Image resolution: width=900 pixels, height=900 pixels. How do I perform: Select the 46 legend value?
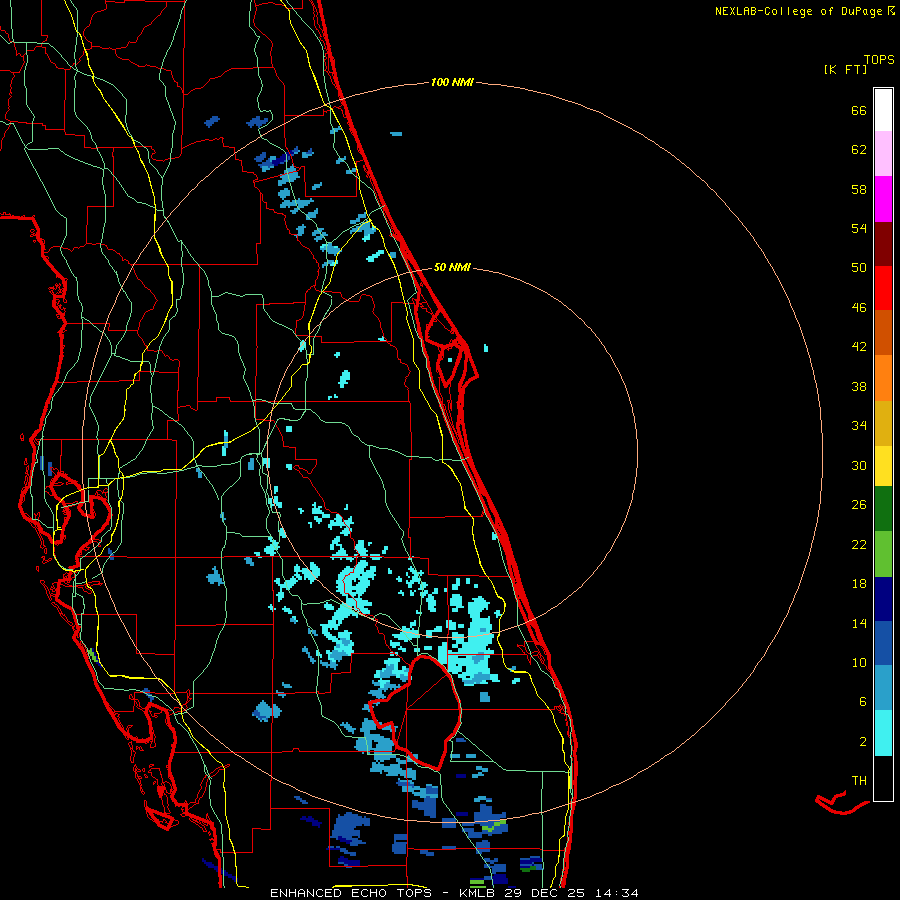859,308
